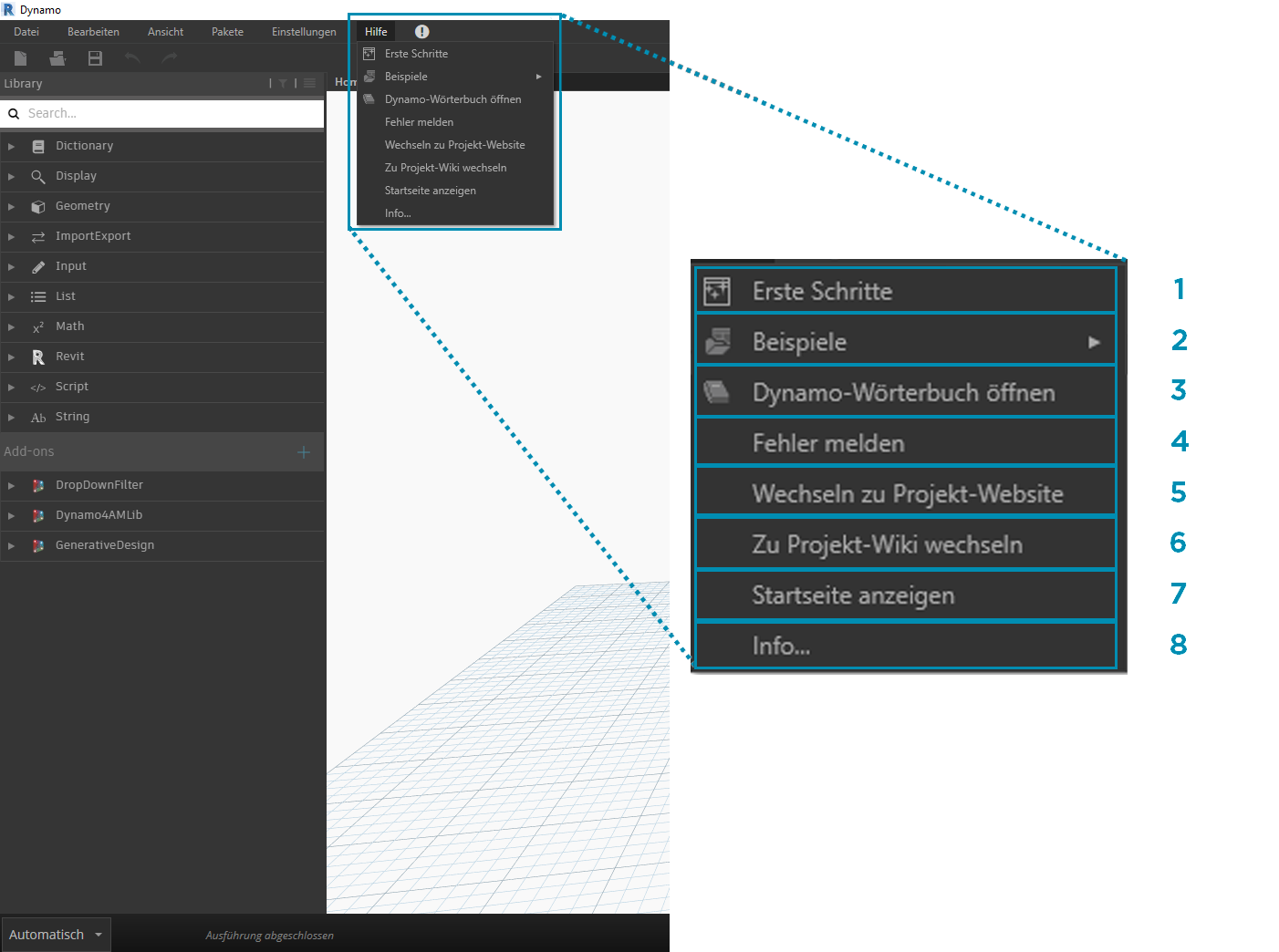Expand the Revit library category arrow
The width and height of the screenshot is (1279, 952).
point(11,357)
